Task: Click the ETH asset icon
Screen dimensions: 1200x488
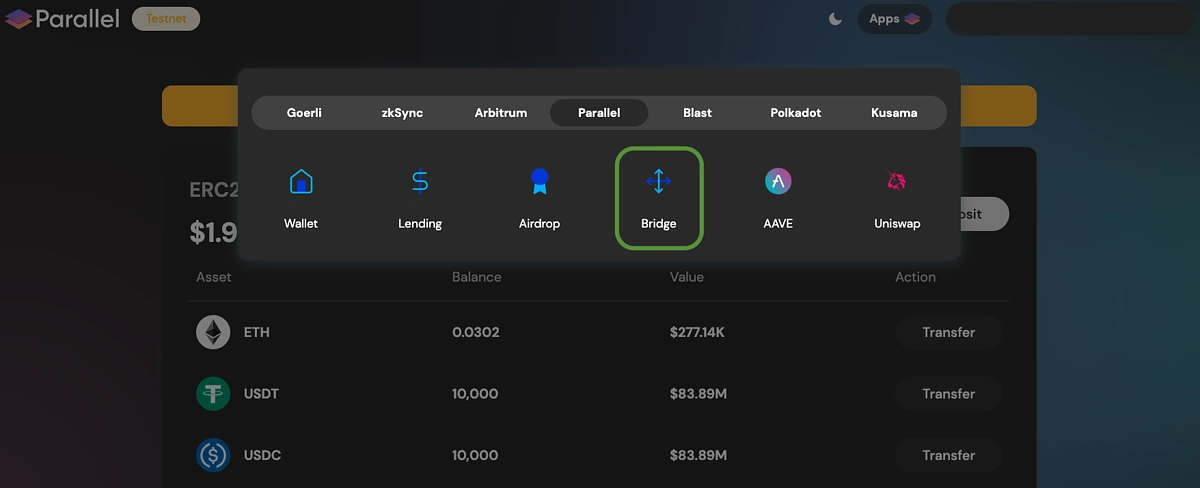Action: pos(213,332)
